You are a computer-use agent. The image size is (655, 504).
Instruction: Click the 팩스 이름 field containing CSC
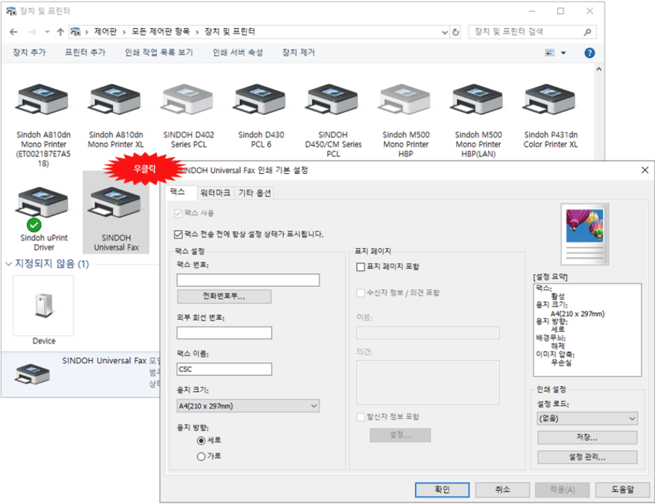tap(224, 369)
